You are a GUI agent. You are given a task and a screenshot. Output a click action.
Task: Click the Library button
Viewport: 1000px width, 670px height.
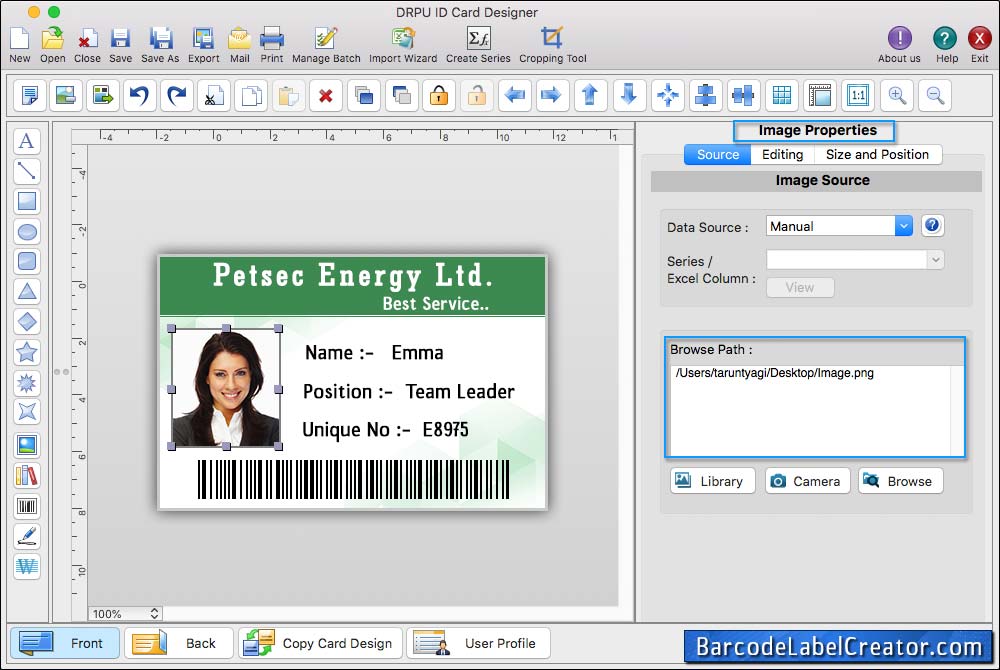[712, 481]
